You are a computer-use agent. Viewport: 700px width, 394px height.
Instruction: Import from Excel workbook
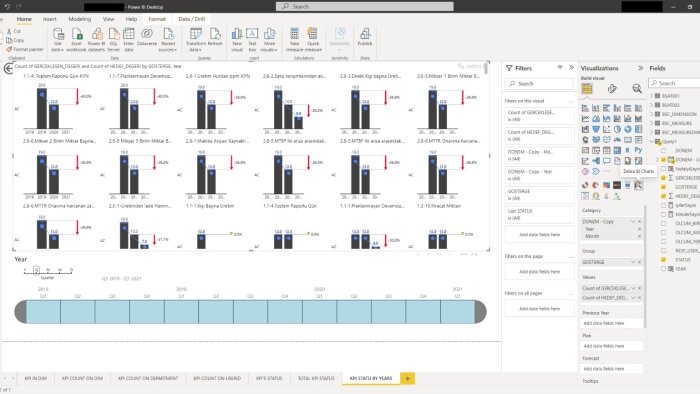76,39
